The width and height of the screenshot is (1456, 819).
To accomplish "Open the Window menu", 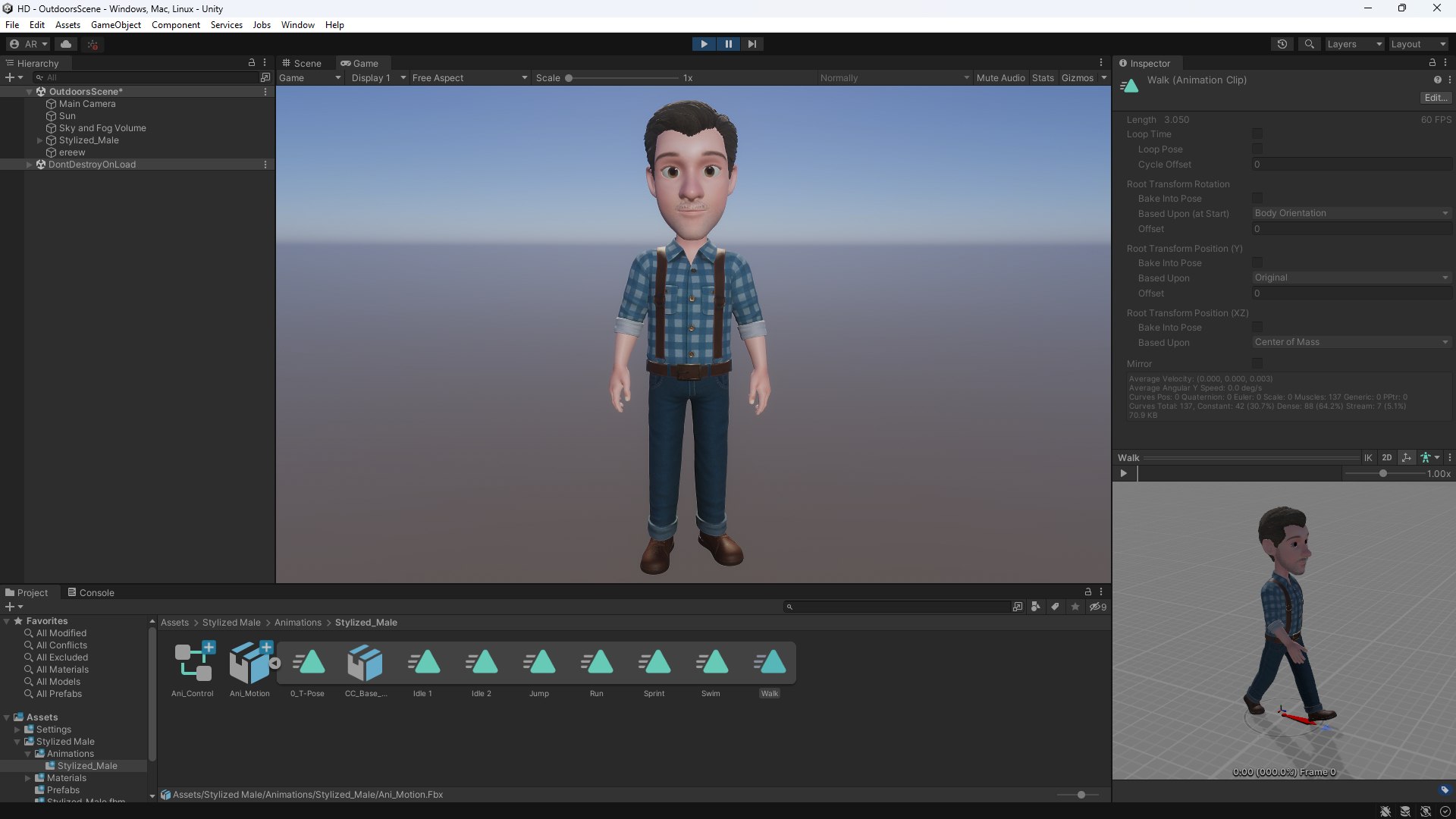I will pyautogui.click(x=298, y=25).
